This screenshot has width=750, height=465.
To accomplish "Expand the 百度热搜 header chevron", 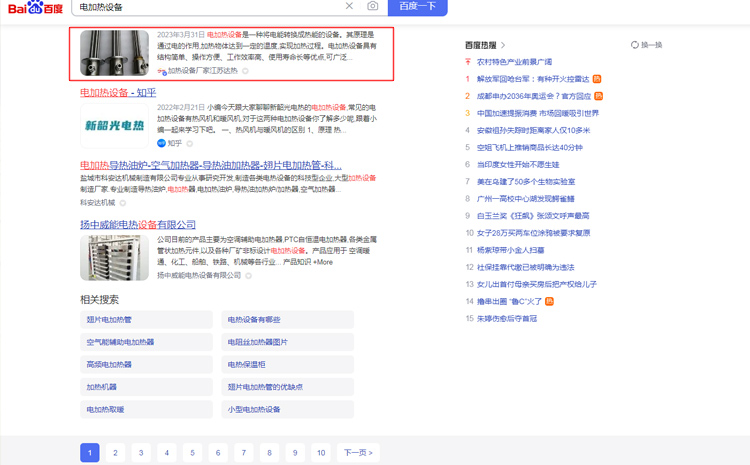I will click(503, 45).
